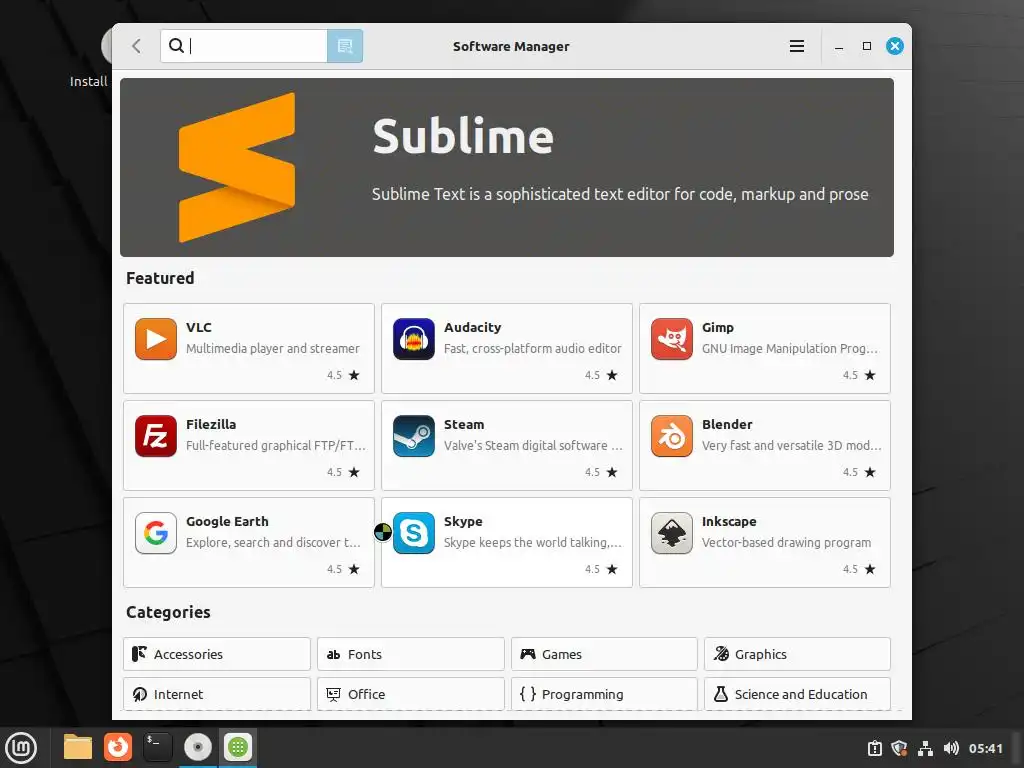The height and width of the screenshot is (768, 1024).
Task: Open the Google Earth app icon
Action: pos(155,533)
